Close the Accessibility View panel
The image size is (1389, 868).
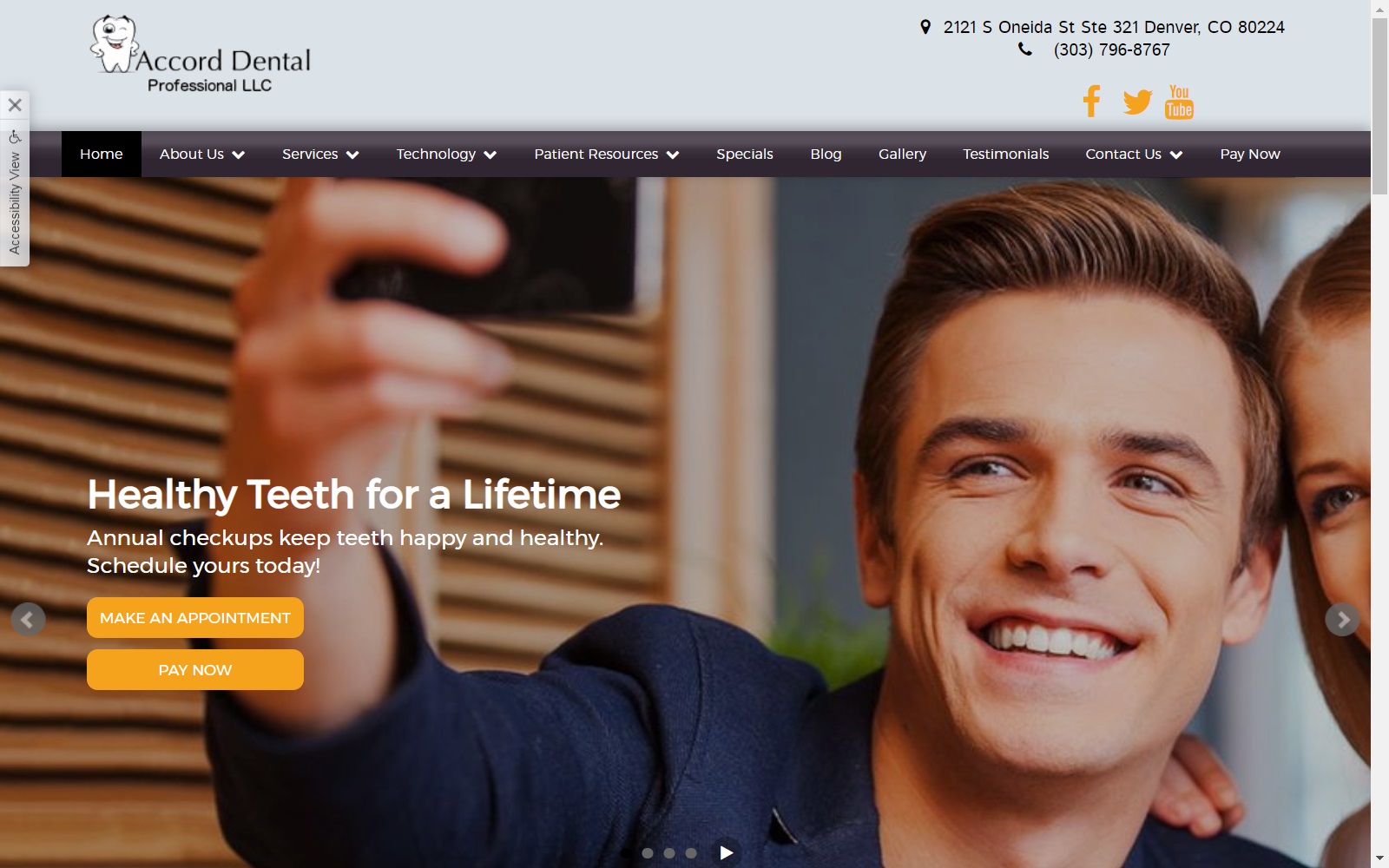(x=15, y=105)
